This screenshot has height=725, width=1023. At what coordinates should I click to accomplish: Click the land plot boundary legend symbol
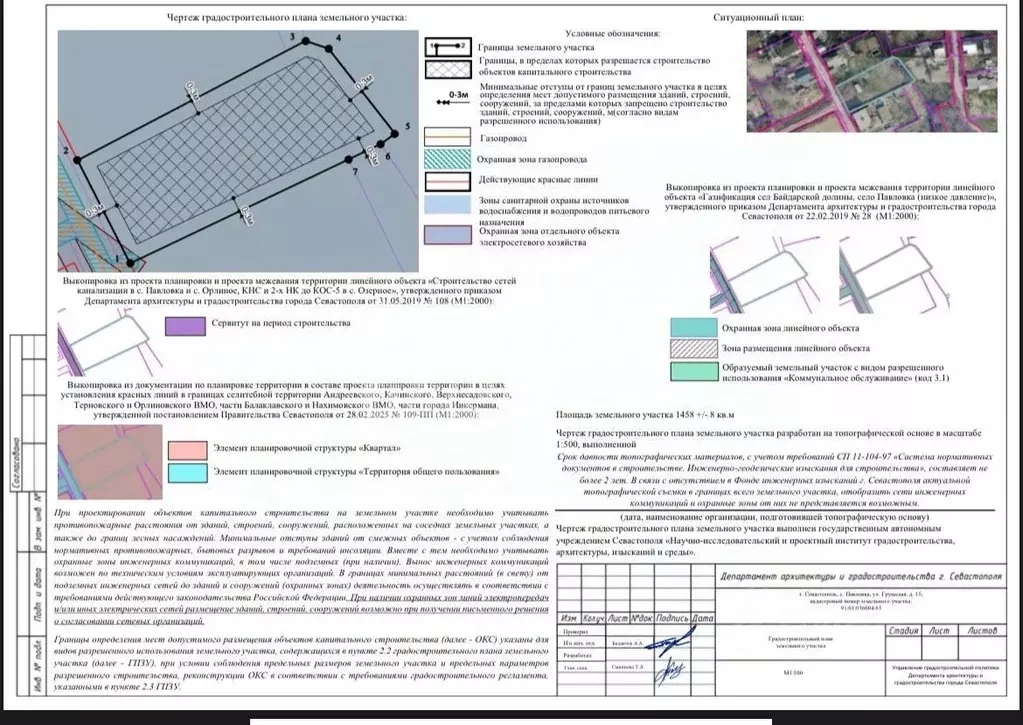coord(448,47)
